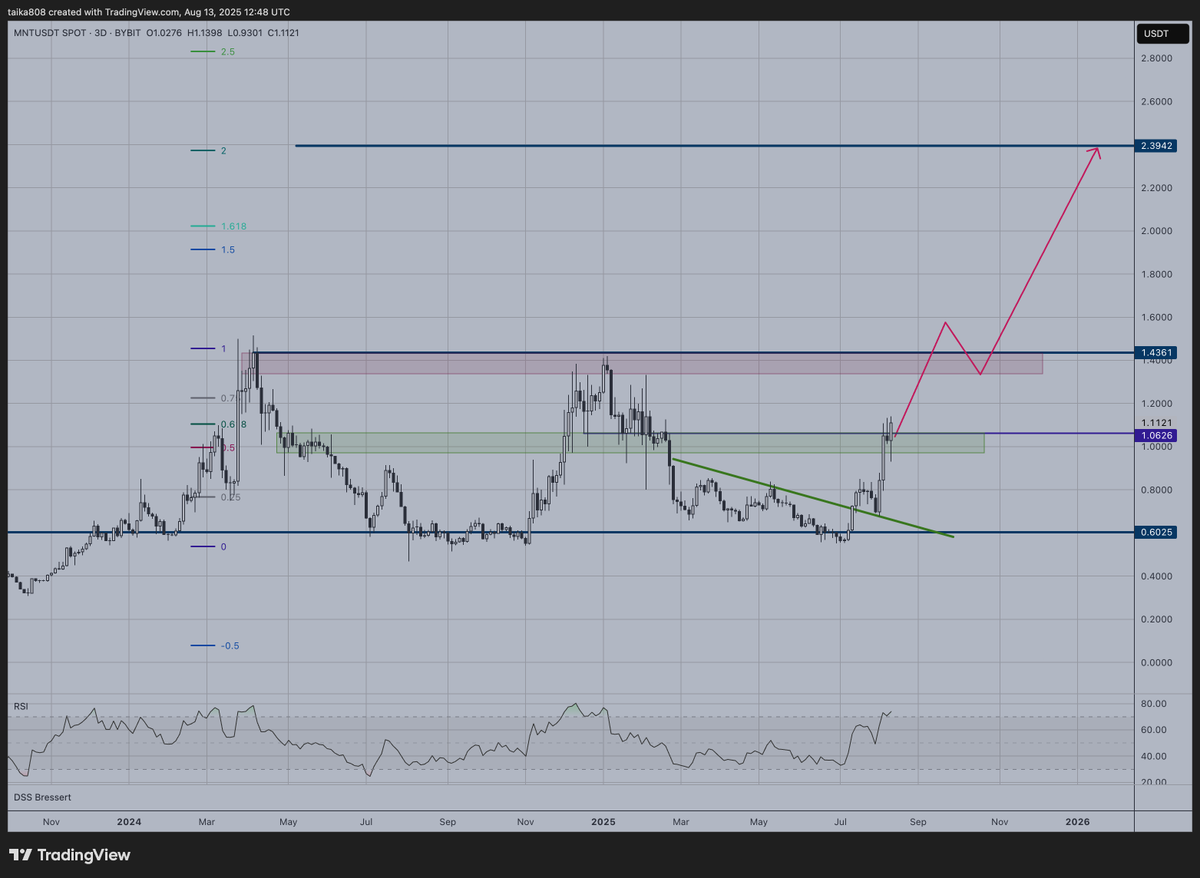
Task: Select the 1.0626 price label
Action: [1157, 434]
